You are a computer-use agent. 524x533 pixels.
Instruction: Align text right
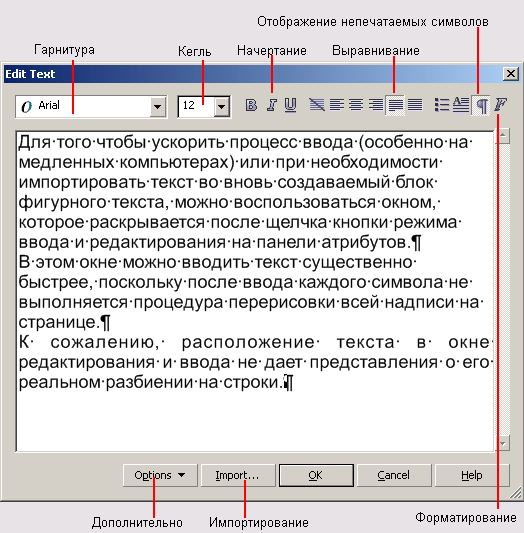[375, 105]
